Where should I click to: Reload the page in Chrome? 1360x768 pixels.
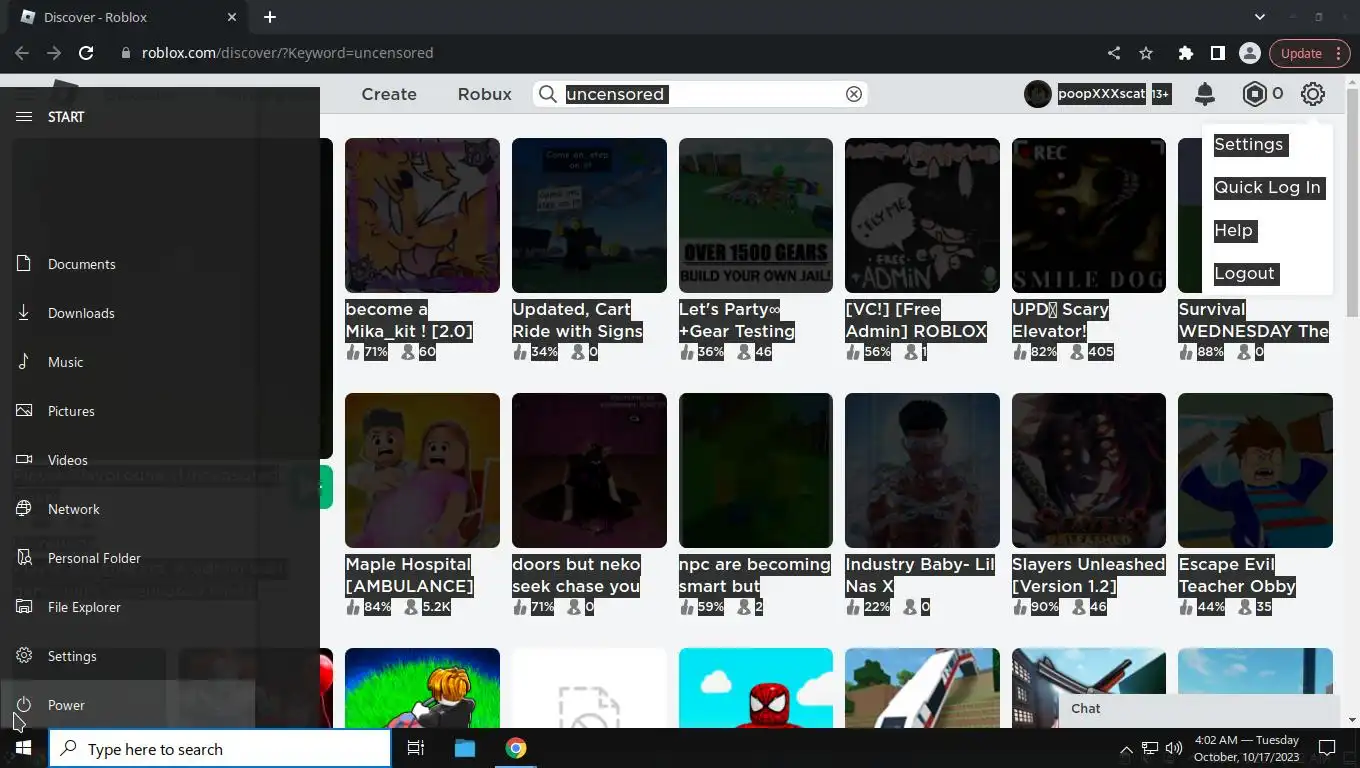86,53
